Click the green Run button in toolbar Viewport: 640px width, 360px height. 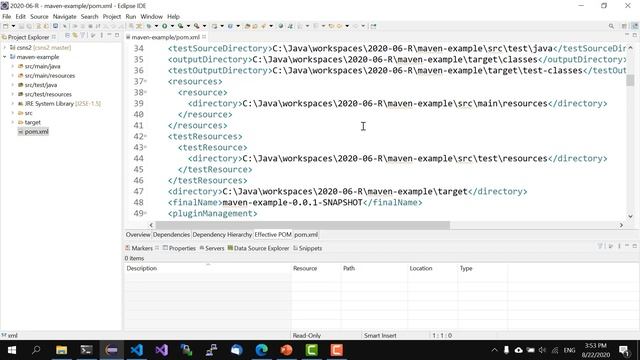click(x=164, y=26)
